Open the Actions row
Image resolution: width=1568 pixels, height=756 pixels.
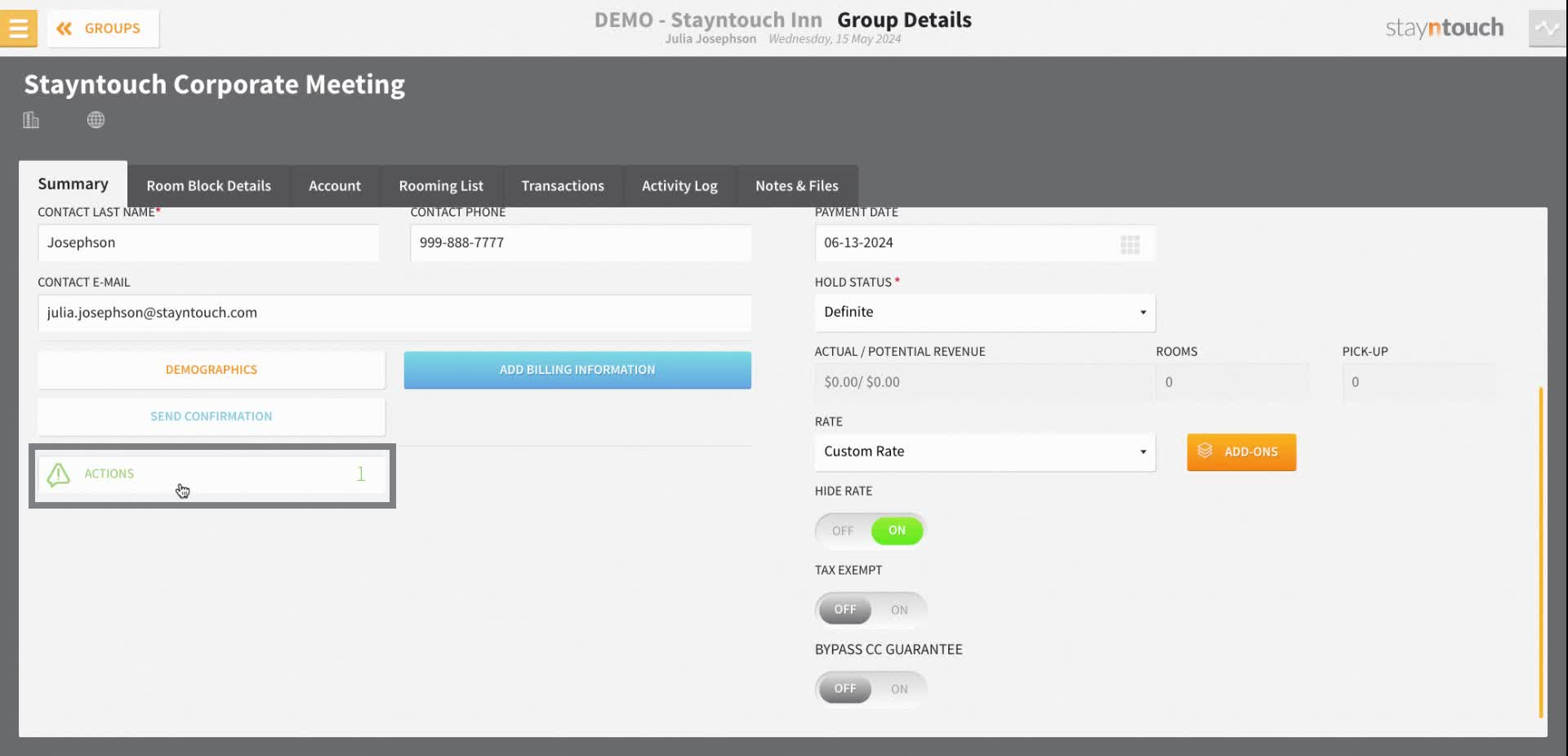pos(212,474)
